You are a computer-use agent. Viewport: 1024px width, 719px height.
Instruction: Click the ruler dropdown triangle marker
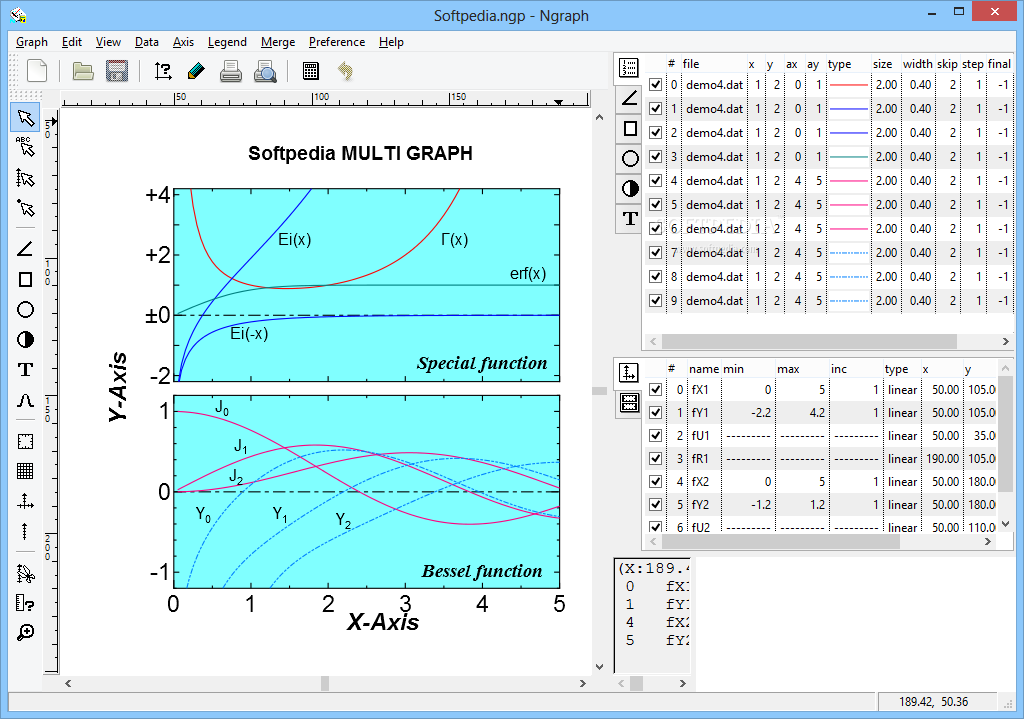click(558, 102)
